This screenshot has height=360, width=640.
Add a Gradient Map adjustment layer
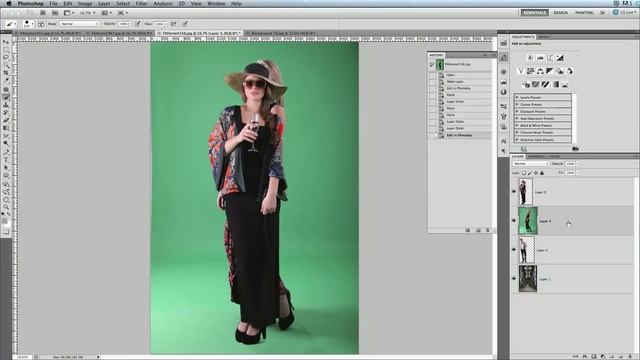point(555,84)
